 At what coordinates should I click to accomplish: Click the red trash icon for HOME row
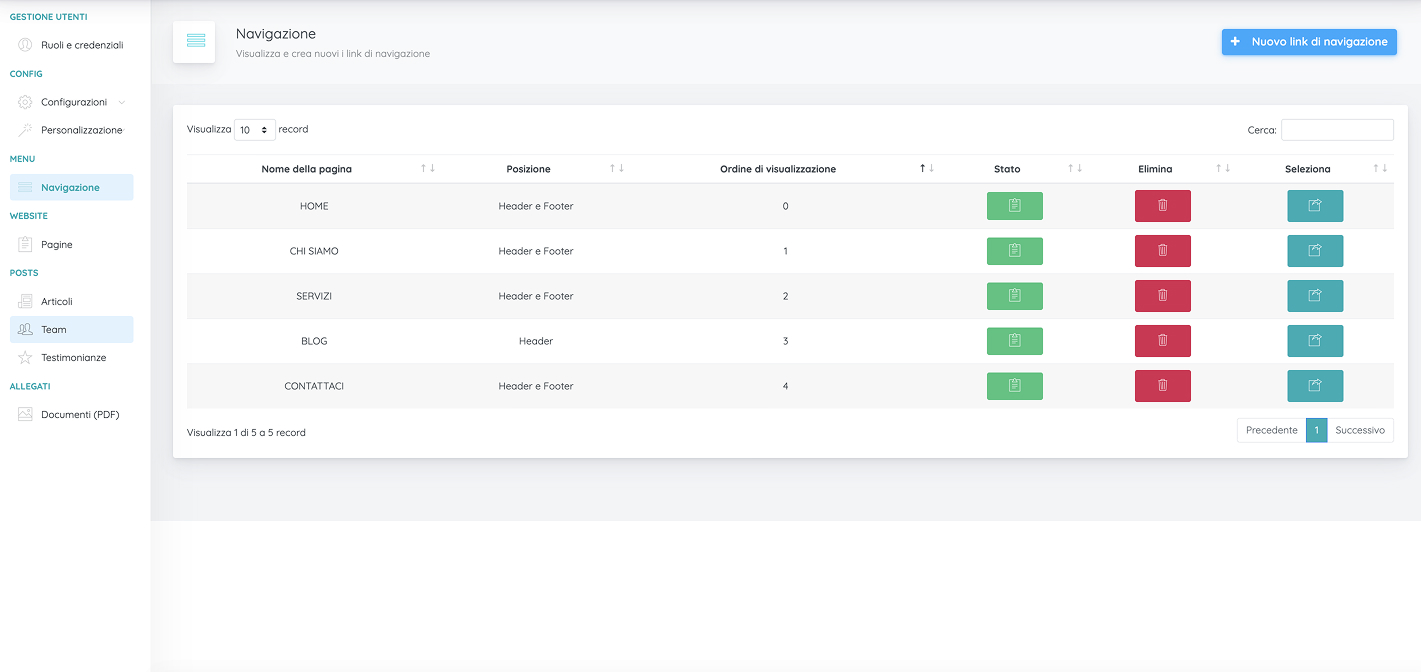click(1162, 206)
